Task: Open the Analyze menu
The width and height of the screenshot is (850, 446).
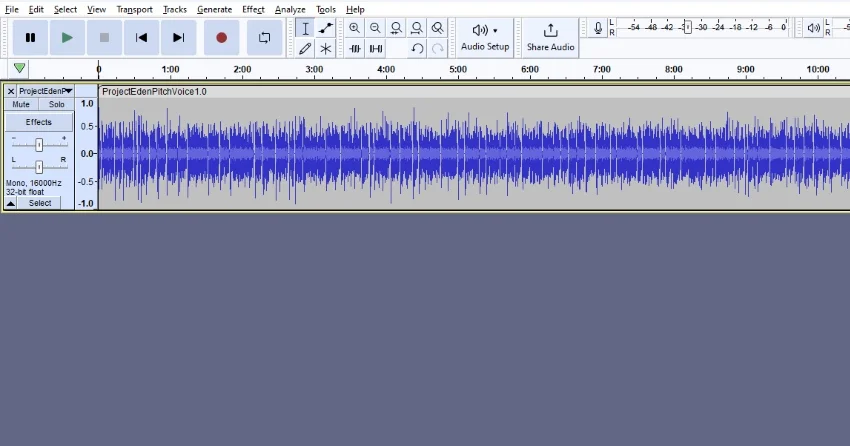Action: tap(290, 9)
